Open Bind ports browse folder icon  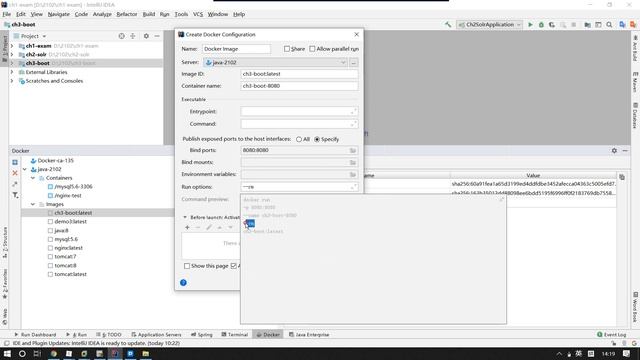pos(353,151)
